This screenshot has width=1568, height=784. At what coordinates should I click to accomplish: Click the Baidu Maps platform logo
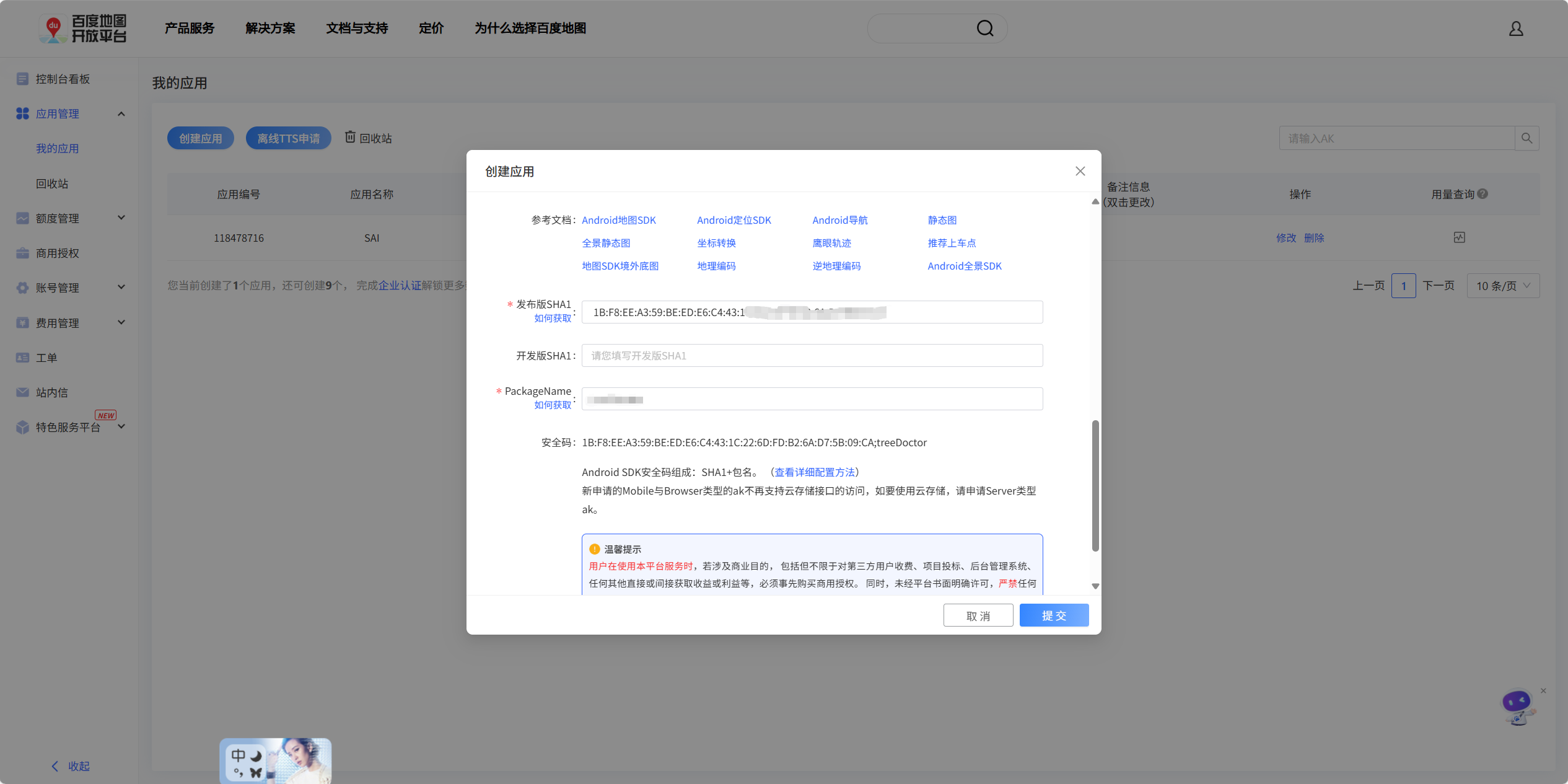point(83,29)
